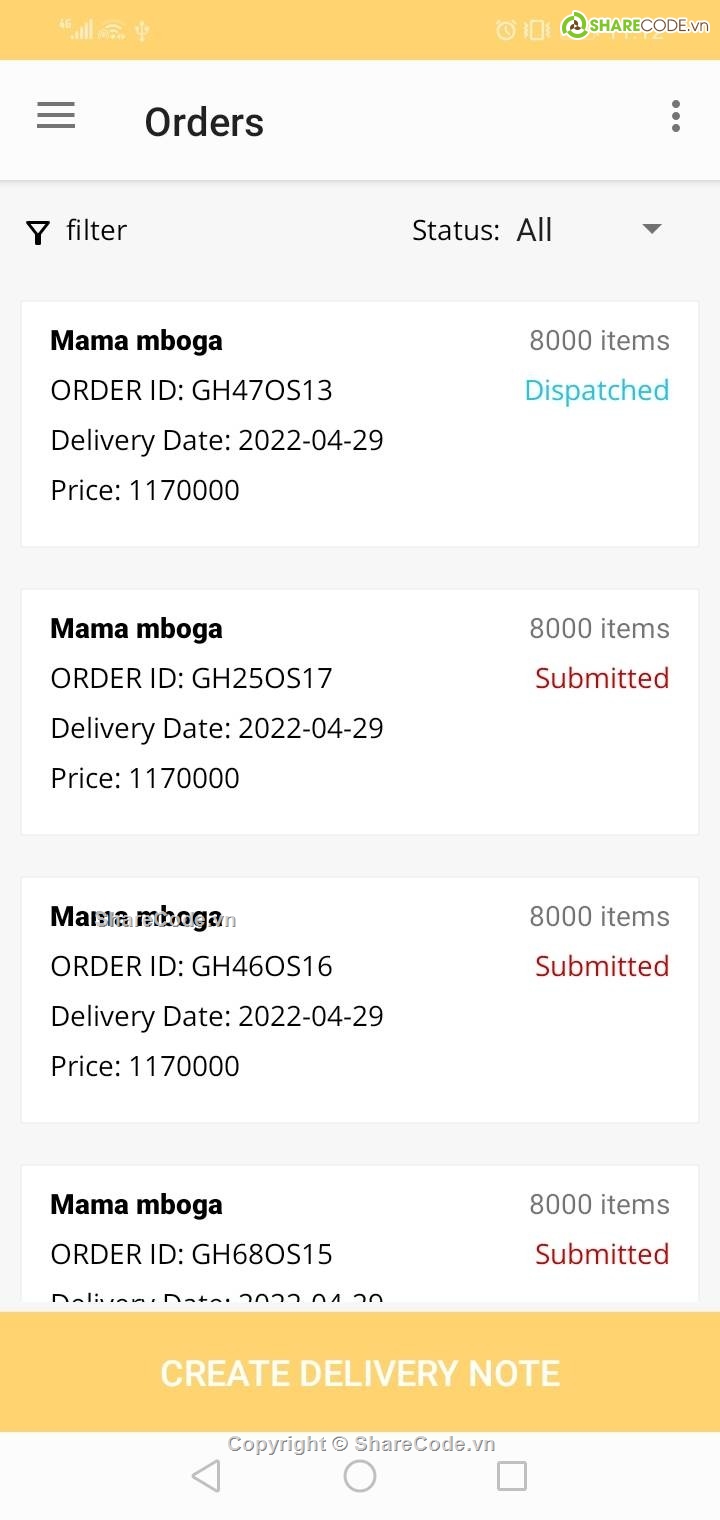Open order GH46OS16 card
This screenshot has height=1520, width=720.
(360, 1000)
